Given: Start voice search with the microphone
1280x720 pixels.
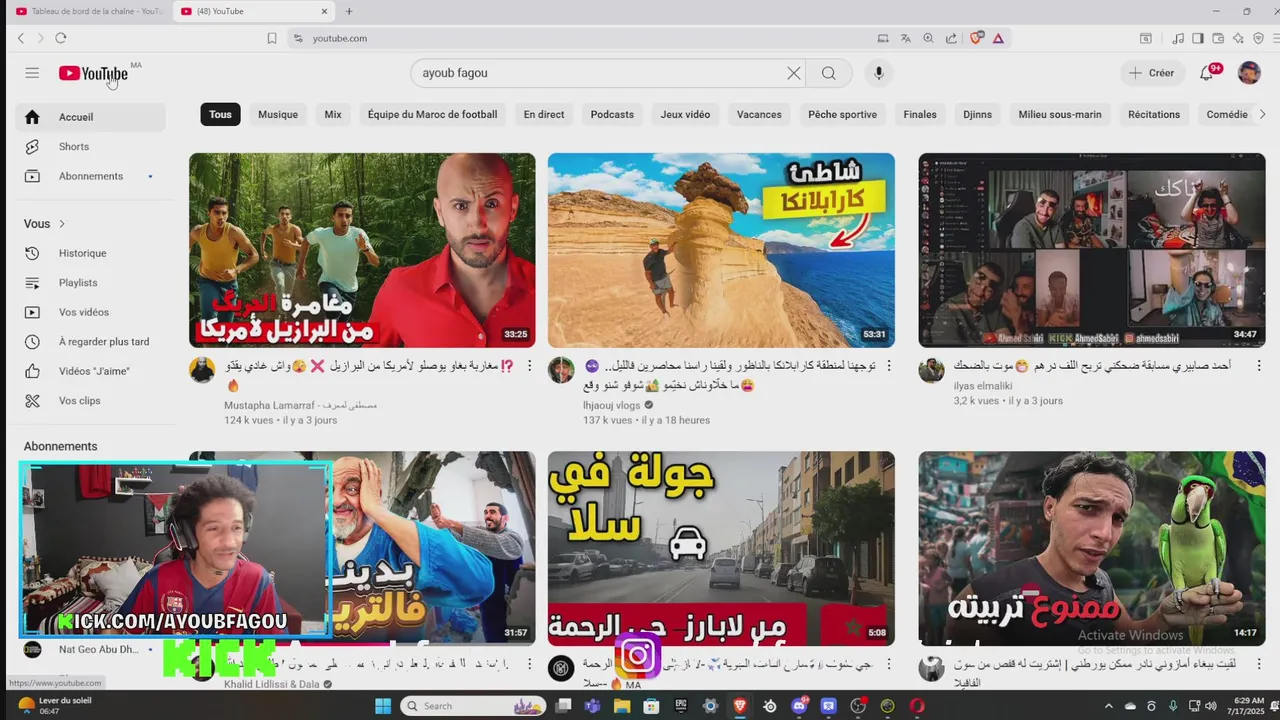Looking at the screenshot, I should coord(878,73).
